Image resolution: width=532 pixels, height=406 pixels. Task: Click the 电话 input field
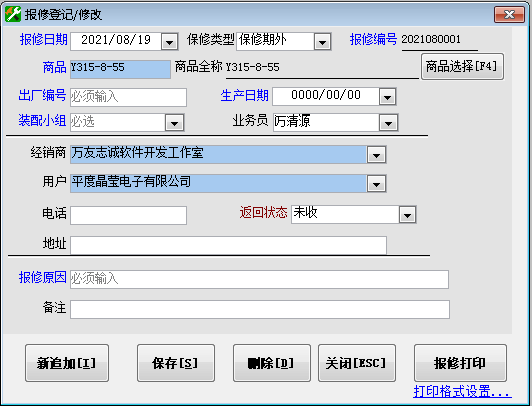128,215
